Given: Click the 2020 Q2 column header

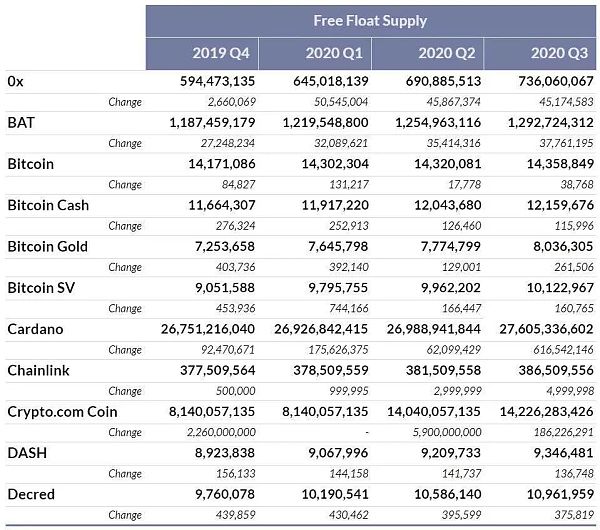Looking at the screenshot, I should (448, 53).
